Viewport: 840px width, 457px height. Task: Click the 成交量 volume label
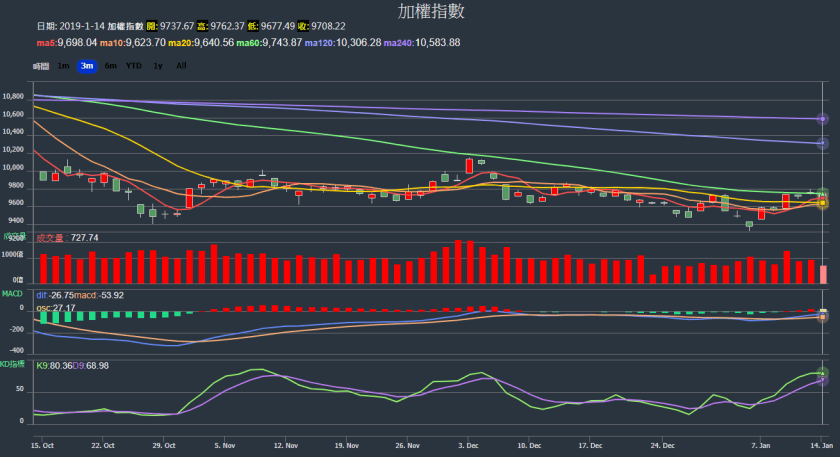(50, 238)
